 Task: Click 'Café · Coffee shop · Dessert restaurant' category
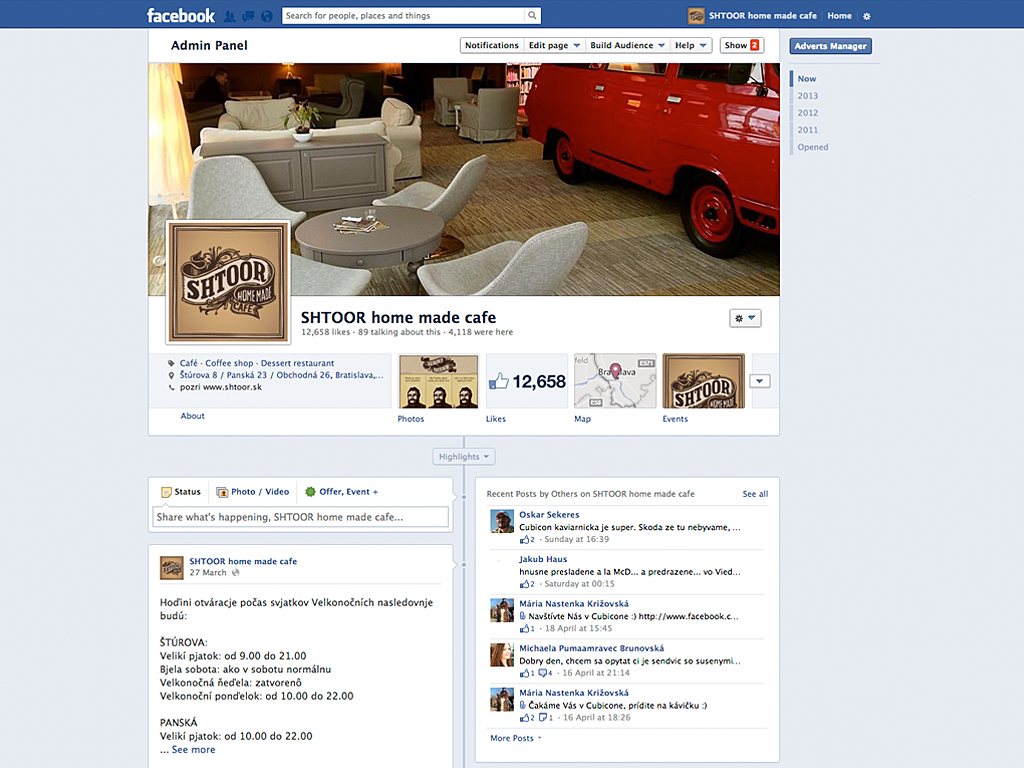[257, 363]
